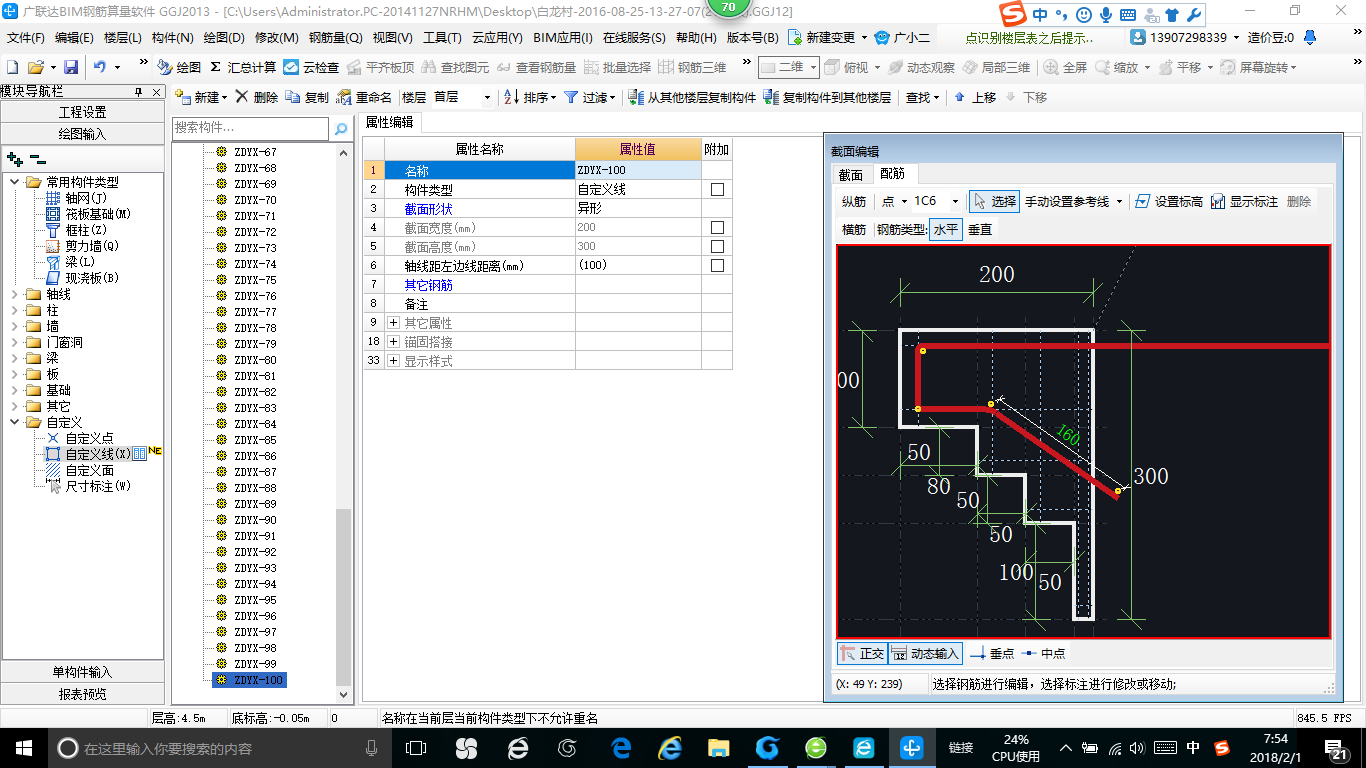Click the 全屏 fullscreen tool

(1066, 67)
